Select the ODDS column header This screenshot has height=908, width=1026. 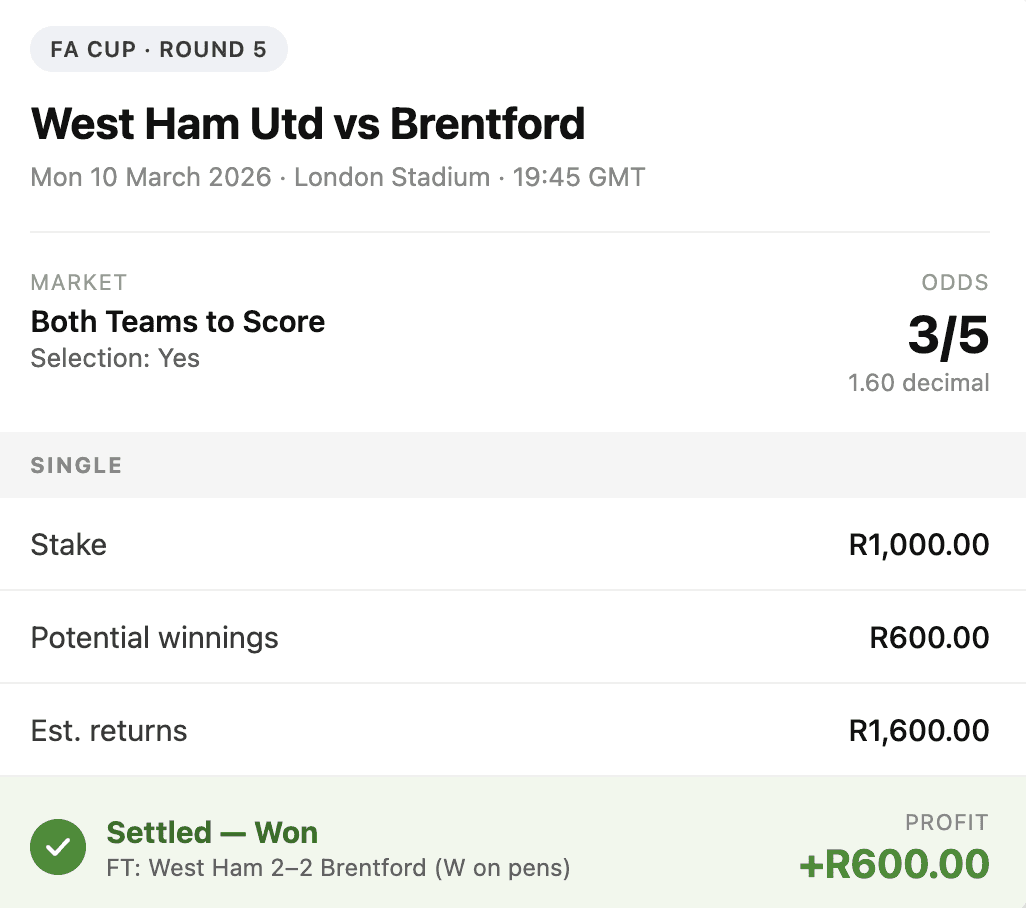954,282
